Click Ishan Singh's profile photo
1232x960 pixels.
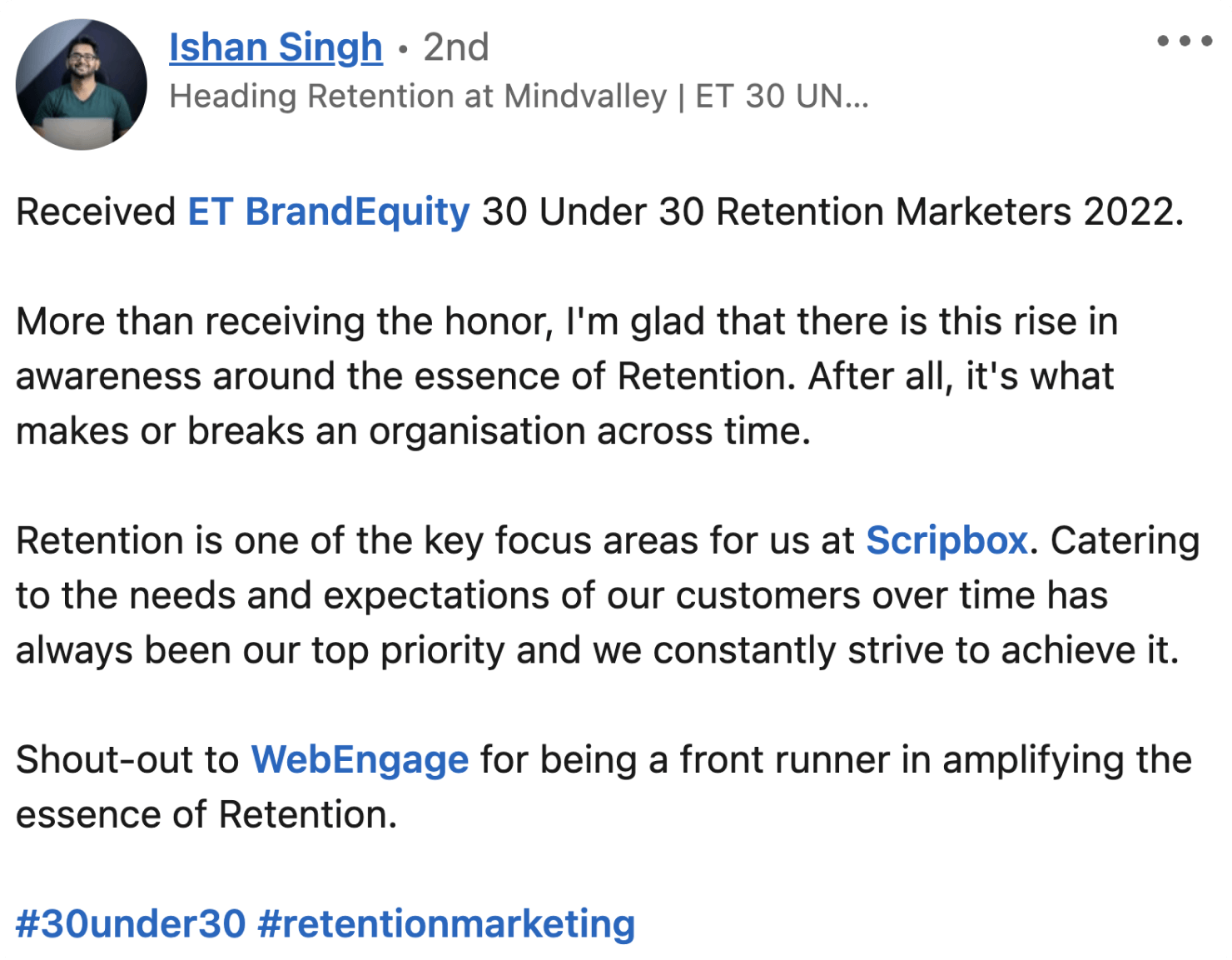[x=82, y=84]
